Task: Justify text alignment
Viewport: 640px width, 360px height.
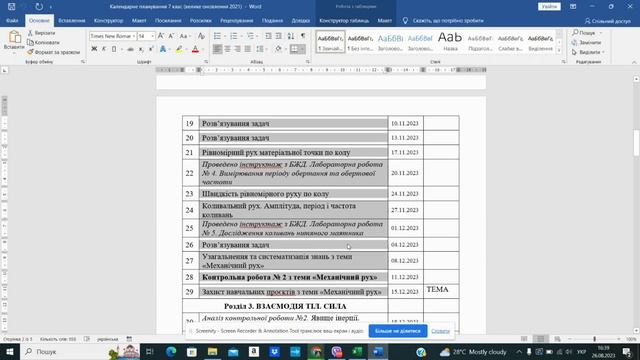Action: pyautogui.click(x=247, y=49)
